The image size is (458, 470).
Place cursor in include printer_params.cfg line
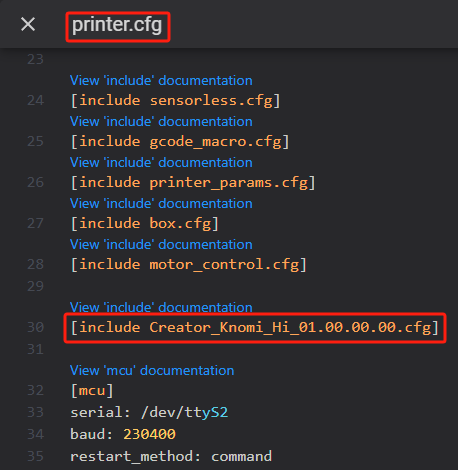pyautogui.click(x=193, y=183)
